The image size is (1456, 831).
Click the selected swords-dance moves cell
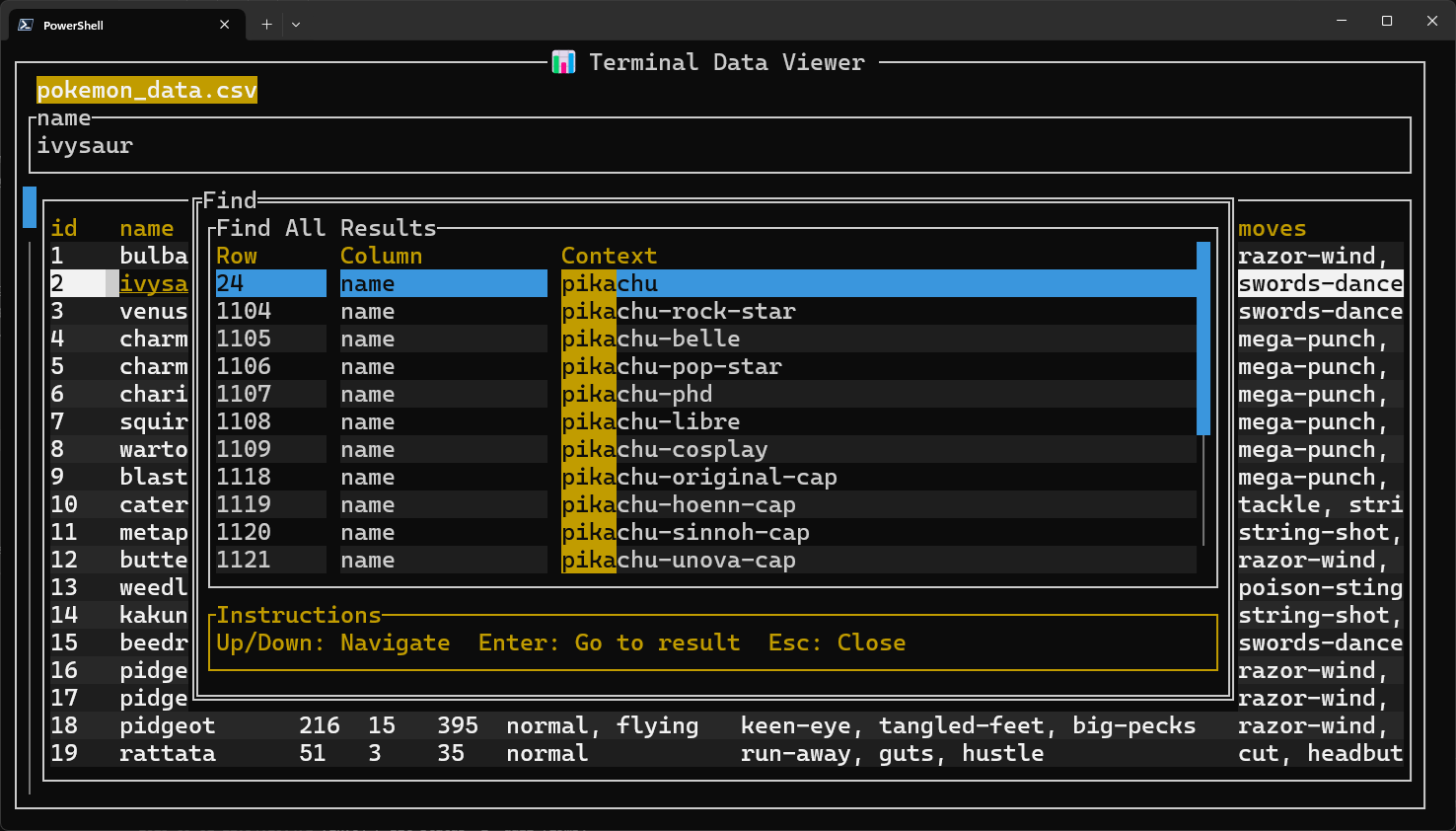1321,283
